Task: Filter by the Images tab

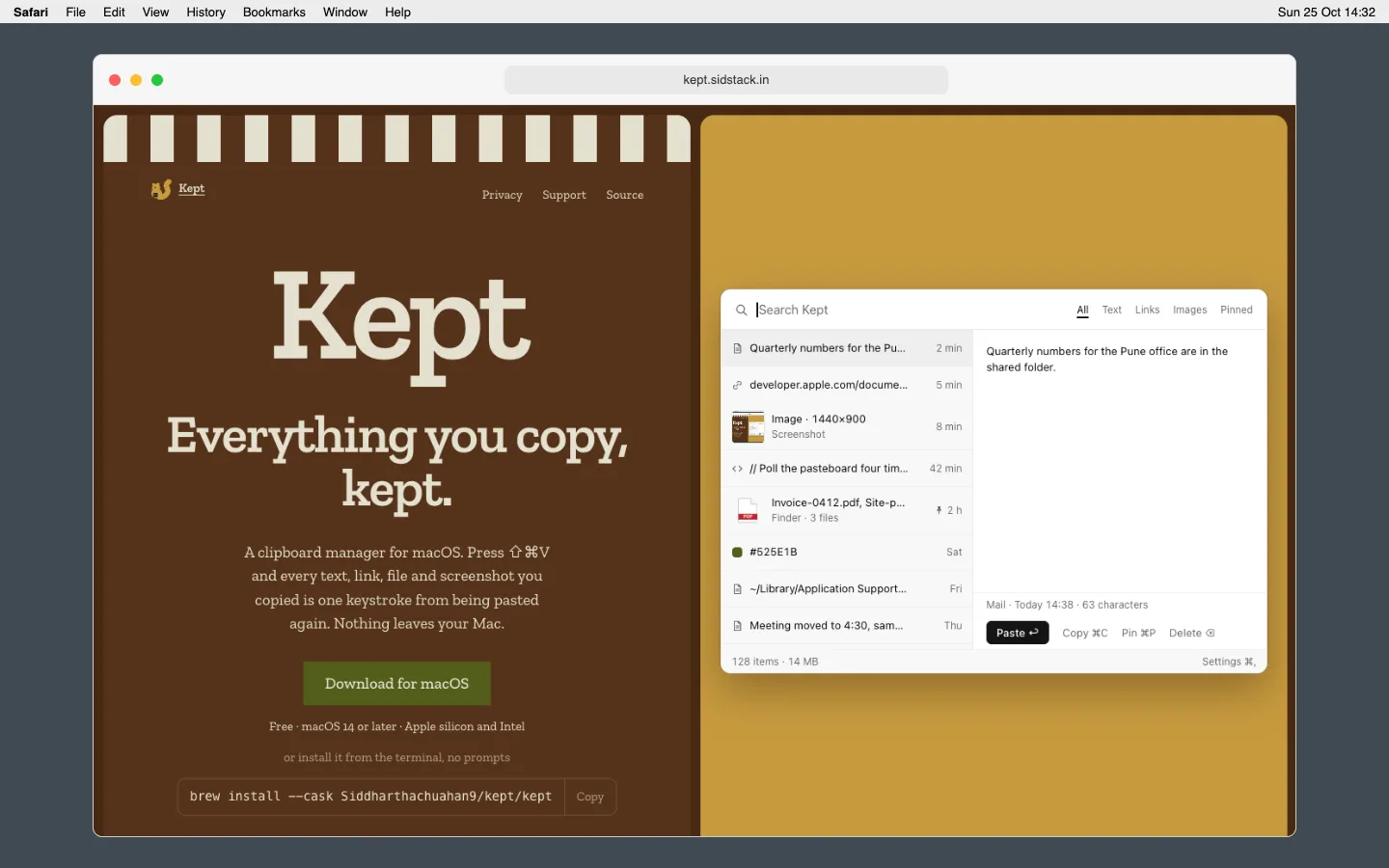Action: pyautogui.click(x=1189, y=311)
